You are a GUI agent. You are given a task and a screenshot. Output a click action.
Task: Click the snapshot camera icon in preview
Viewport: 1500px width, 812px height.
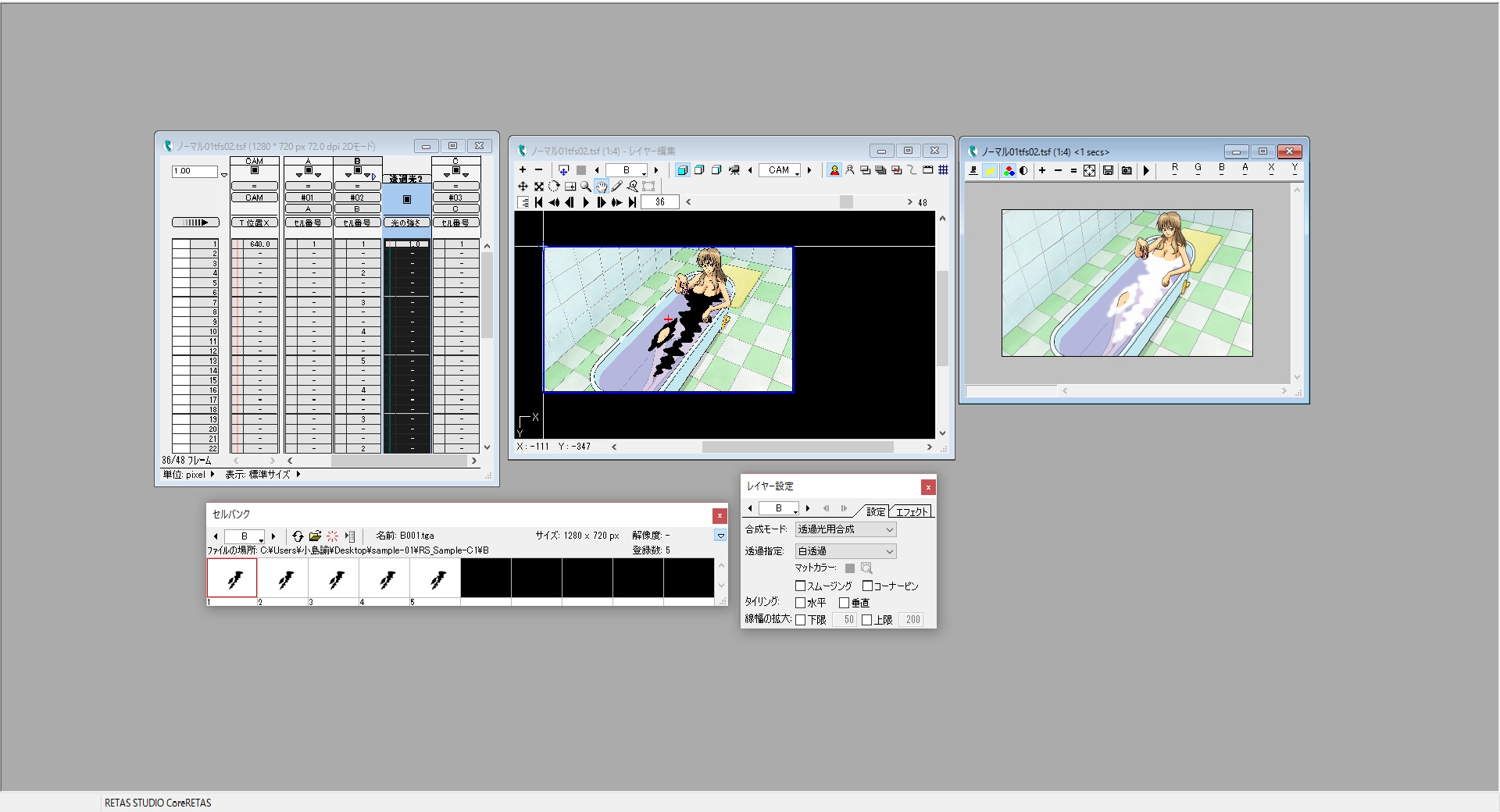pos(1127,171)
